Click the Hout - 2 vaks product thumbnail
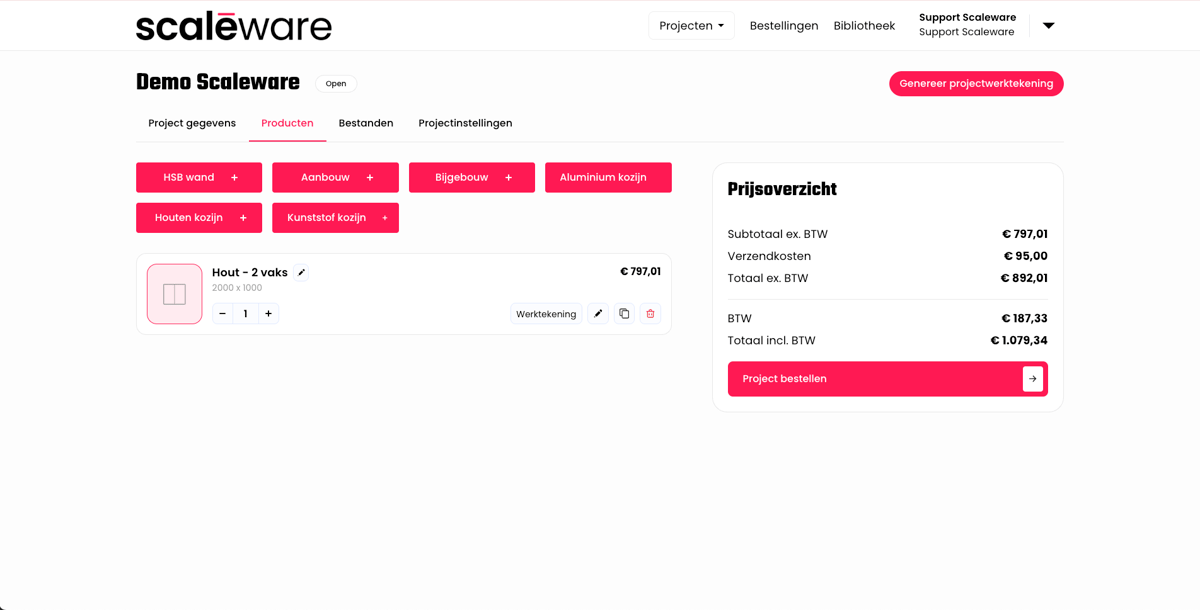Viewport: 1200px width, 610px height. point(175,294)
